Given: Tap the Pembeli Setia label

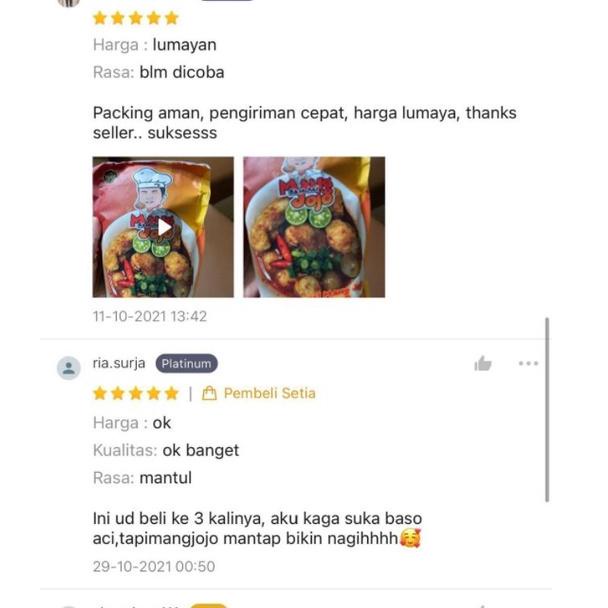Looking at the screenshot, I should coord(270,393).
